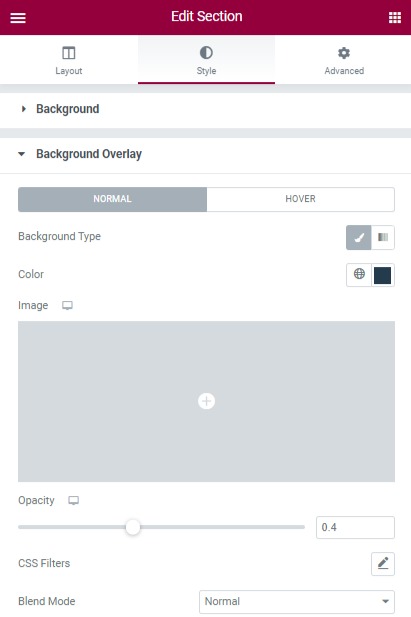Open the widgets grid panel
The image size is (411, 617).
(395, 18)
